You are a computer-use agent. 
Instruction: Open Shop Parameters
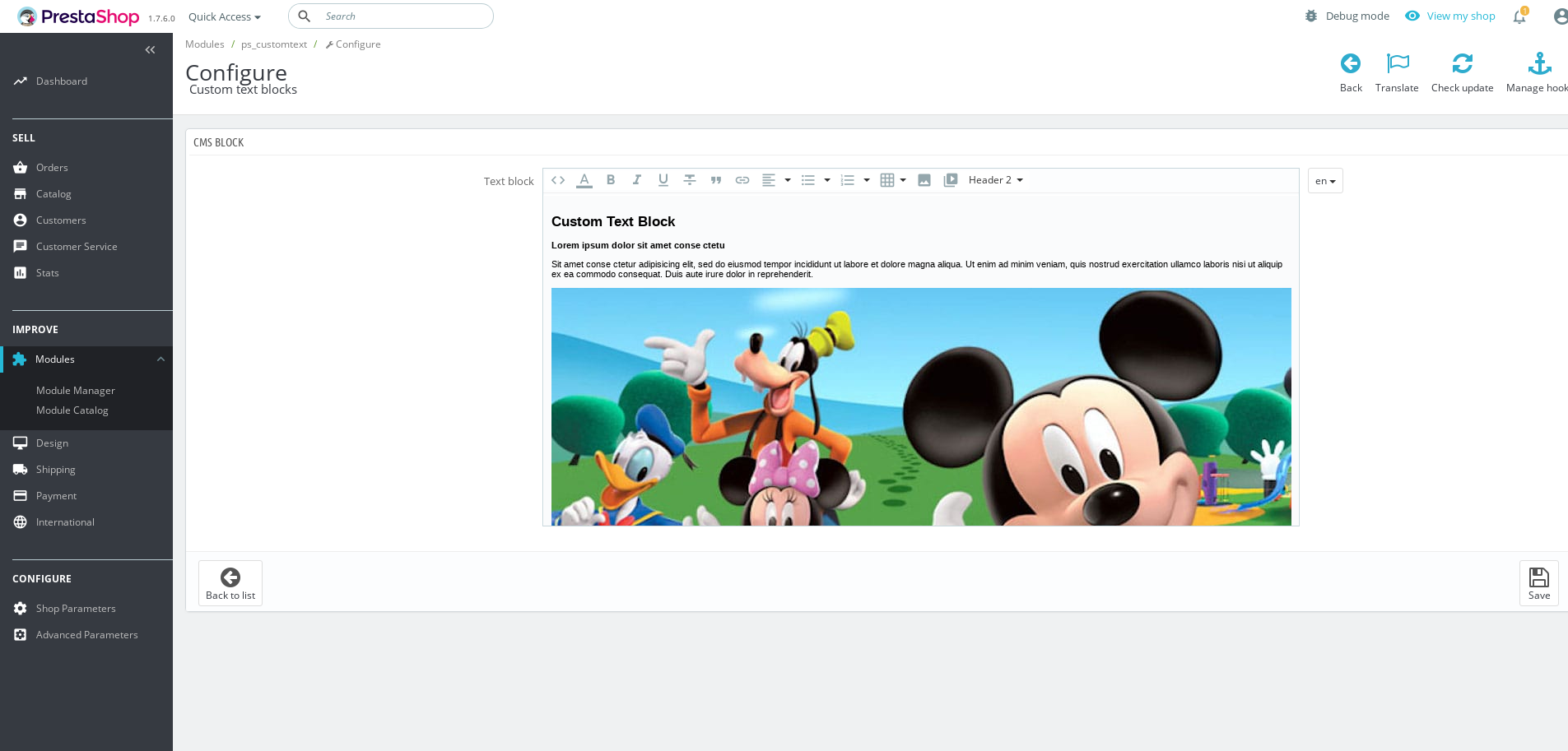click(76, 609)
